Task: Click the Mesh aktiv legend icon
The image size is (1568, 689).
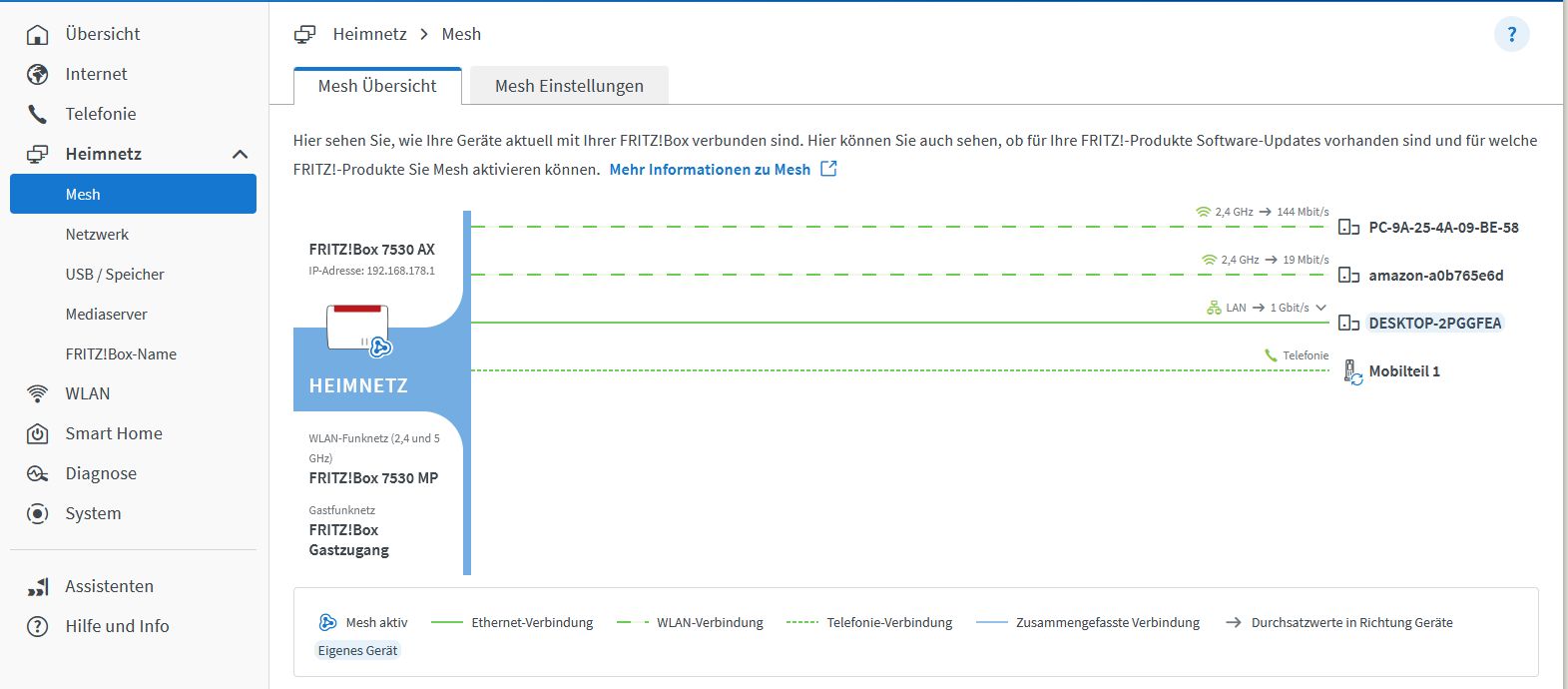Action: pyautogui.click(x=327, y=622)
